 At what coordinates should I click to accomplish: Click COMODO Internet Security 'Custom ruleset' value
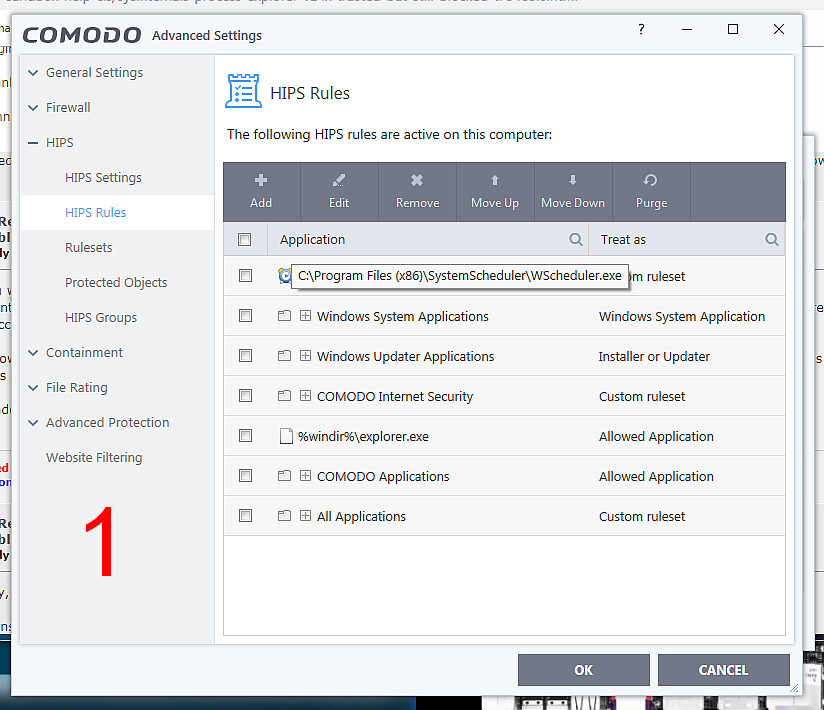tap(642, 396)
